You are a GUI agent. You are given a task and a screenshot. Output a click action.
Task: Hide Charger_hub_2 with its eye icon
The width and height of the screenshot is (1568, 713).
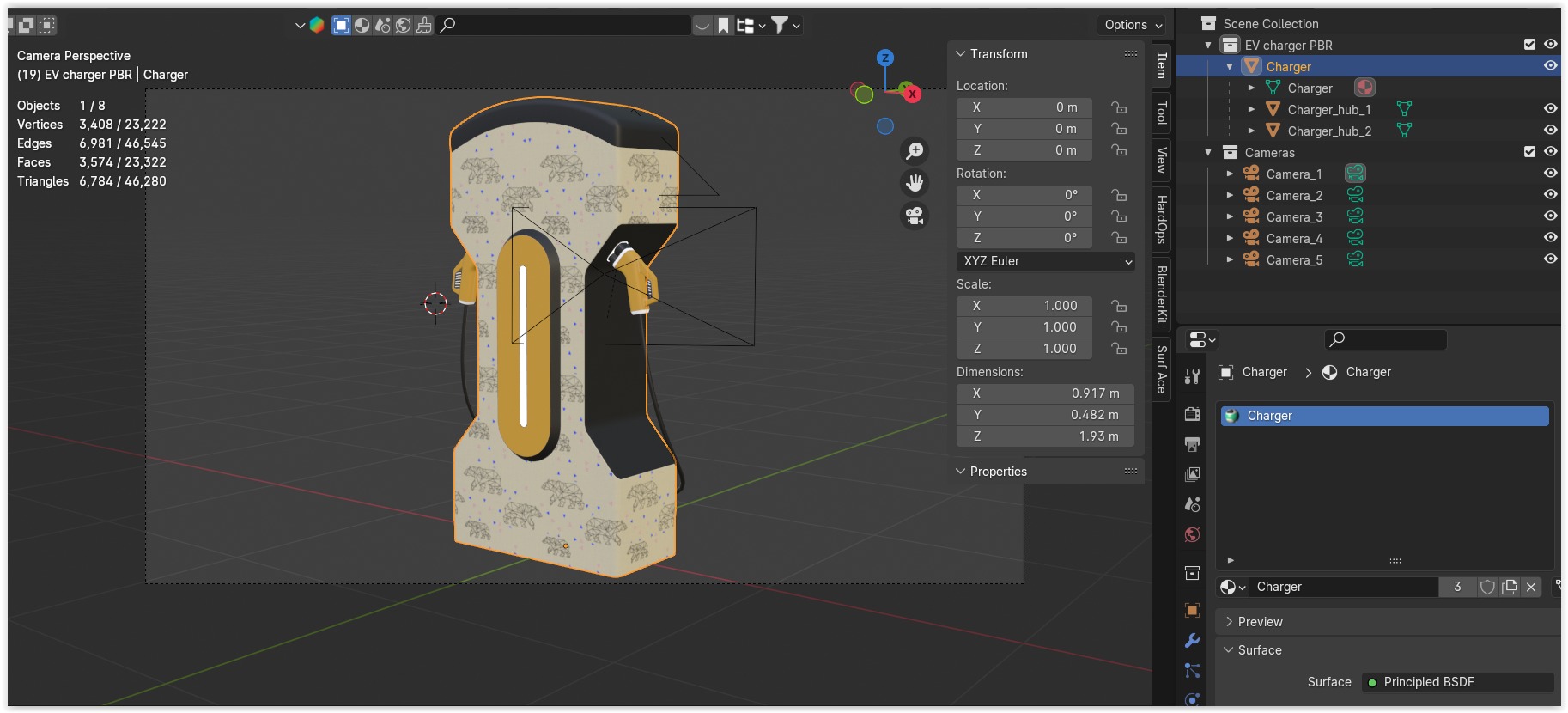point(1551,131)
